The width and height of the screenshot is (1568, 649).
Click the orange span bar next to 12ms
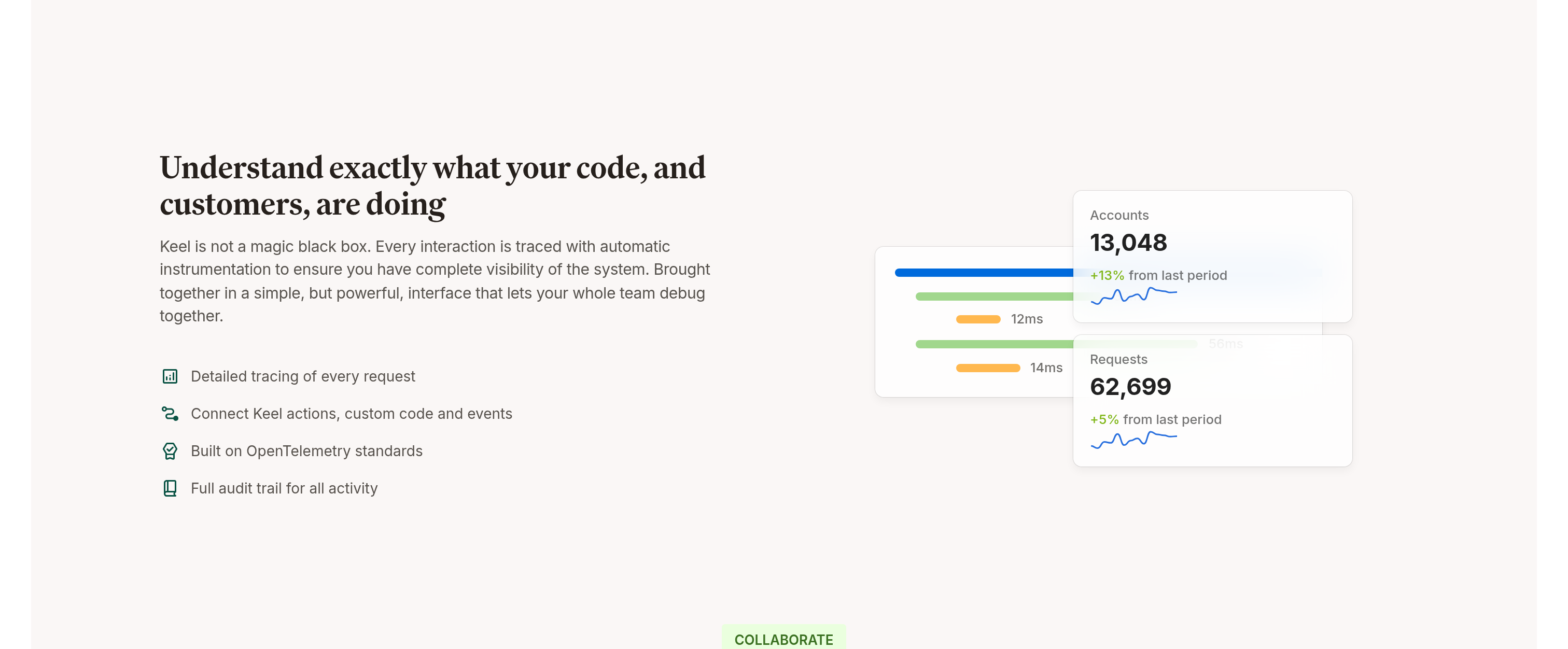point(978,319)
